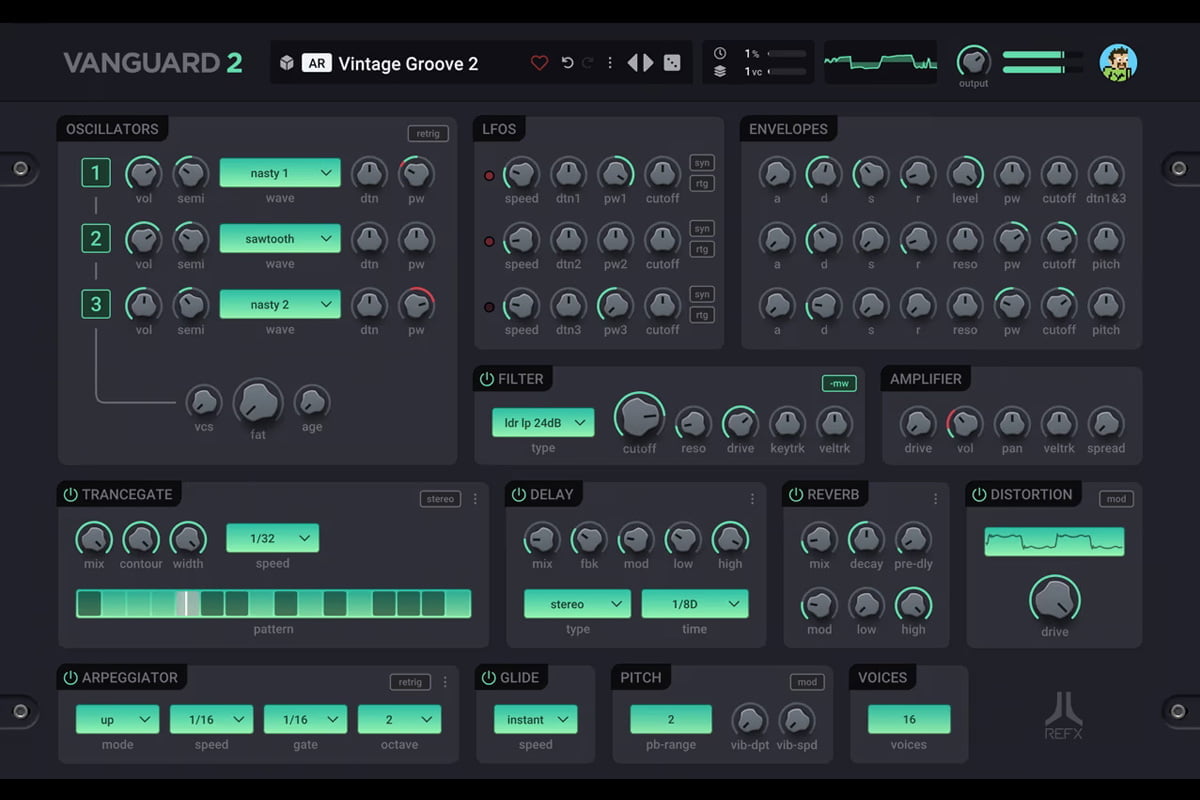Click the preset name Vintage Groove 2

pyautogui.click(x=408, y=63)
